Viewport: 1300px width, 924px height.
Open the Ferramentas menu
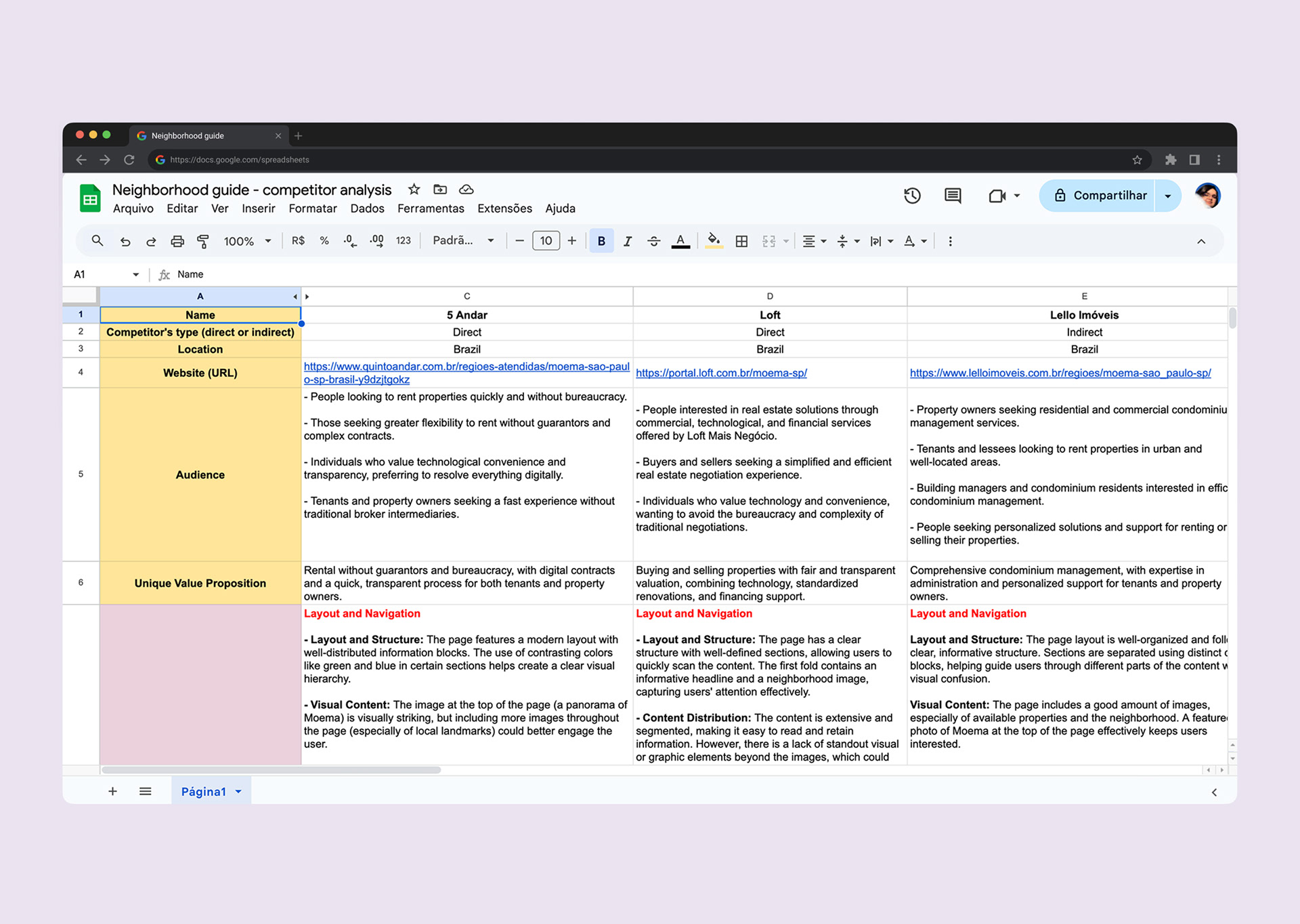[x=431, y=208]
